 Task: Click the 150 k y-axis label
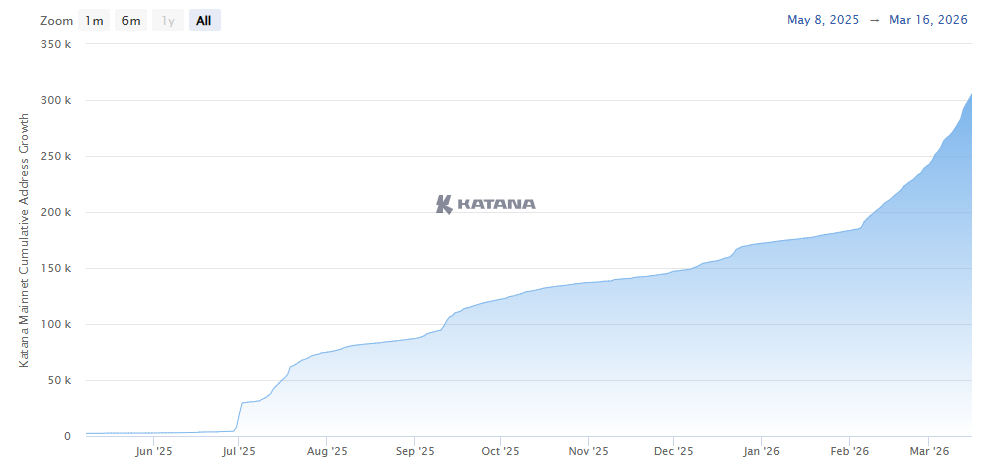[54, 269]
